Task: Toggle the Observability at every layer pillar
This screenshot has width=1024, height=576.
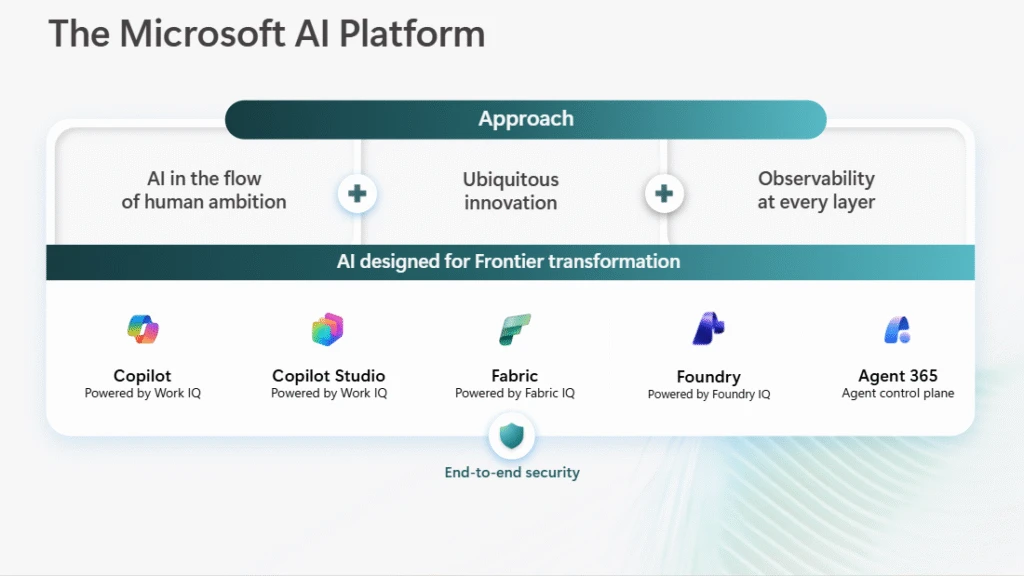Action: click(816, 191)
